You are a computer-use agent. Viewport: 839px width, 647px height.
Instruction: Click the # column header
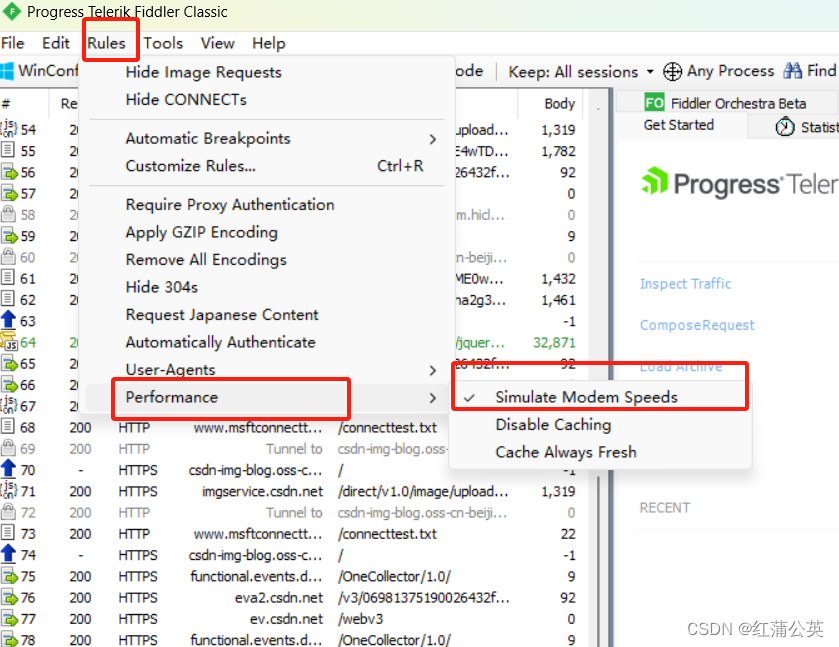6,103
